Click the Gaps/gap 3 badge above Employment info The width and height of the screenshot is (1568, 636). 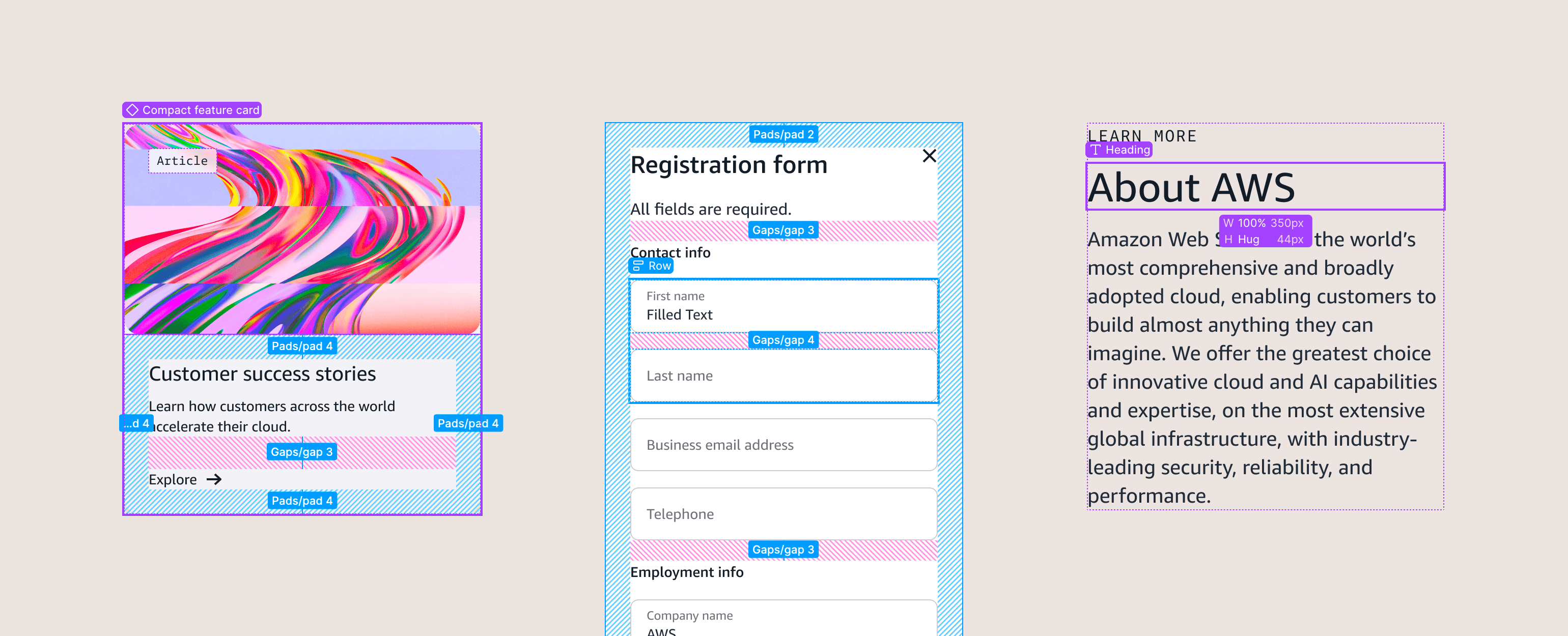point(783,549)
